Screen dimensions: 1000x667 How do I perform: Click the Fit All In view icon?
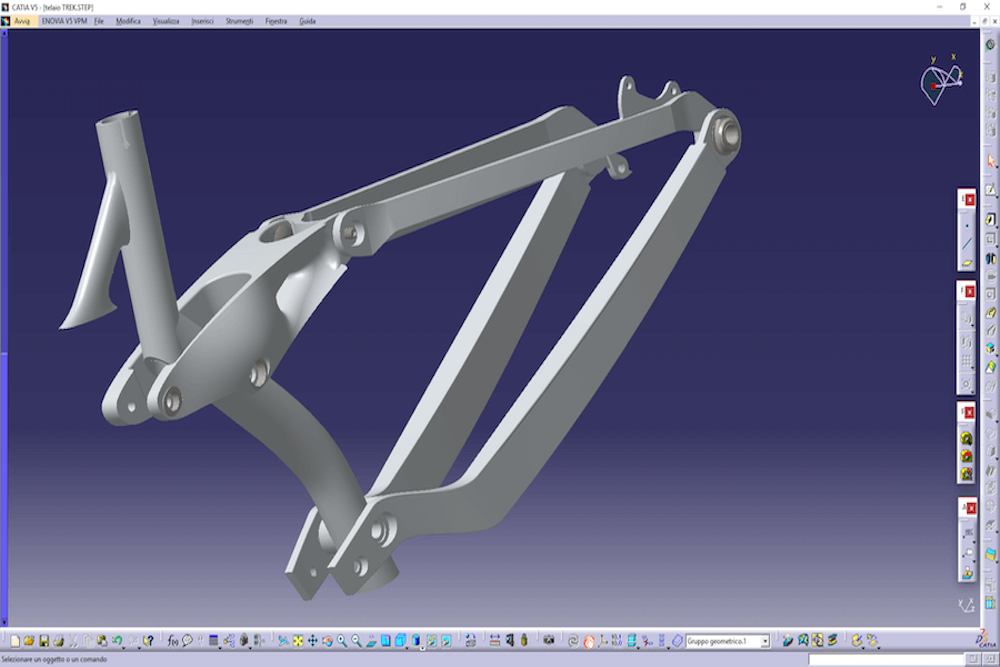tap(298, 641)
